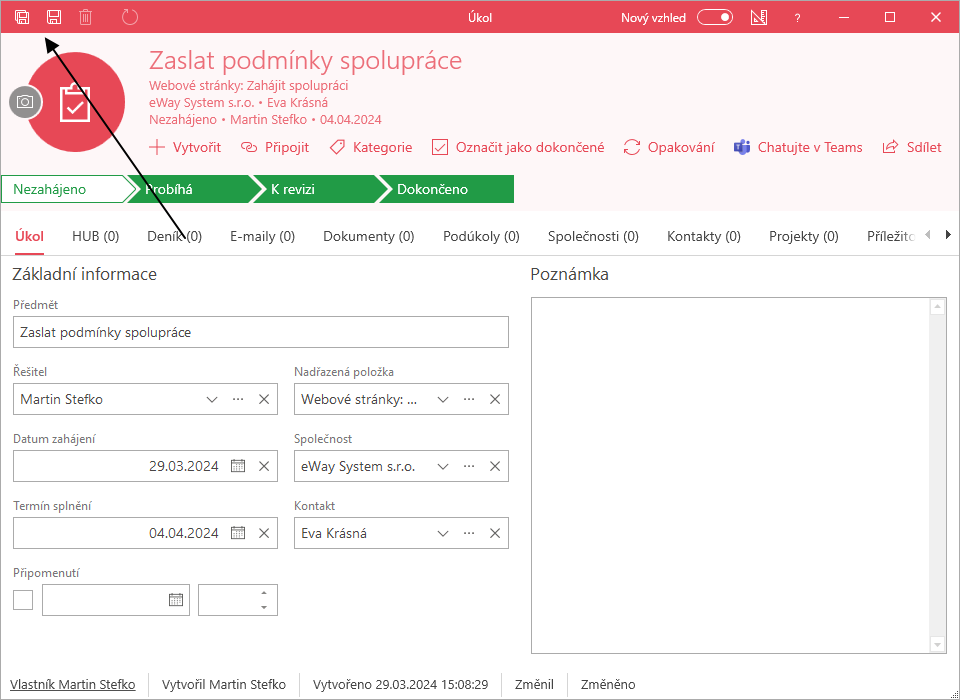Expand the Kontakt dropdown
Screen dimensions: 960x700
point(443,533)
